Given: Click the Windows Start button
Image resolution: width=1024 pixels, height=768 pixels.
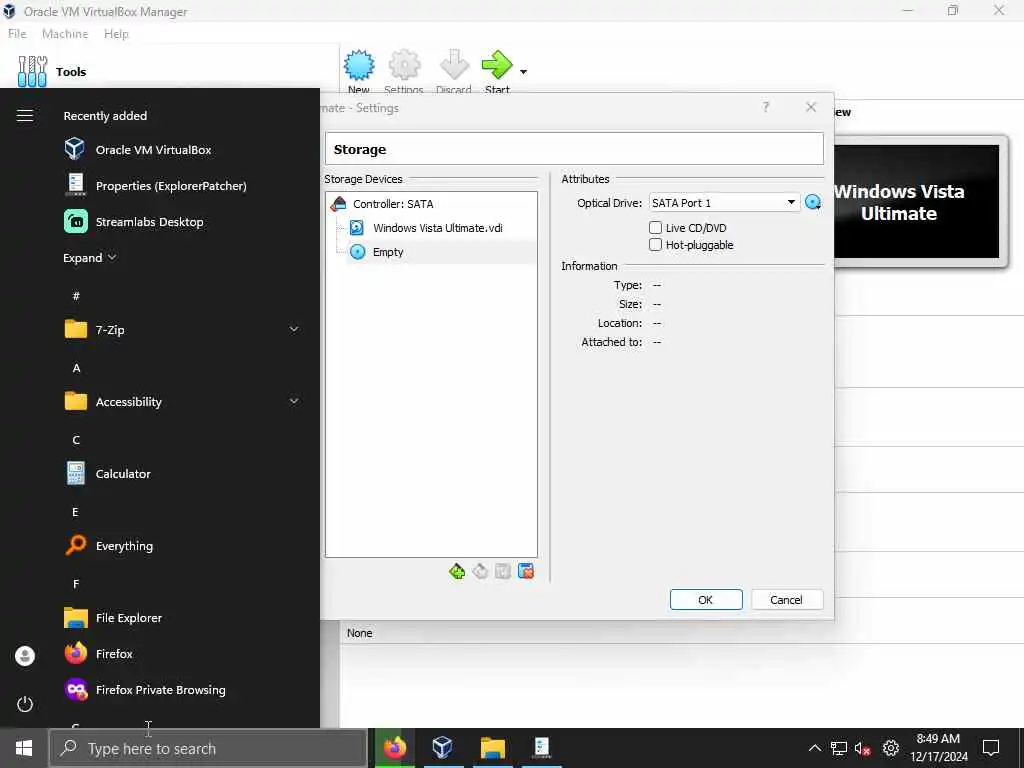Looking at the screenshot, I should pyautogui.click(x=24, y=748).
